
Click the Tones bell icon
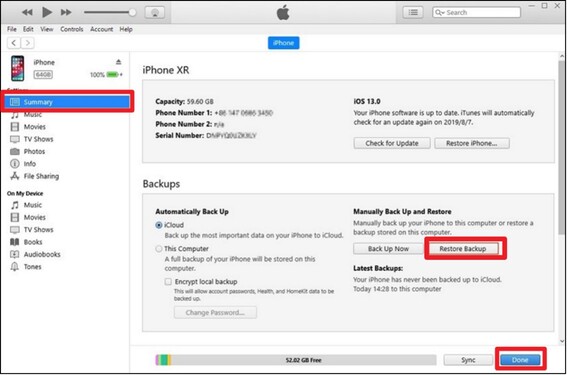[14, 267]
